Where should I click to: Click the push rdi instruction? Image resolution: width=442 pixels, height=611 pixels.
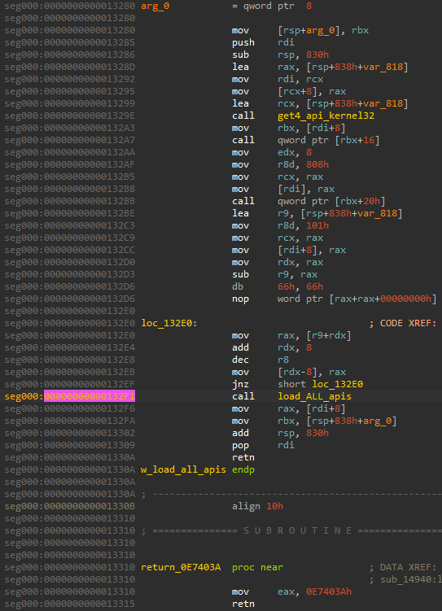263,42
